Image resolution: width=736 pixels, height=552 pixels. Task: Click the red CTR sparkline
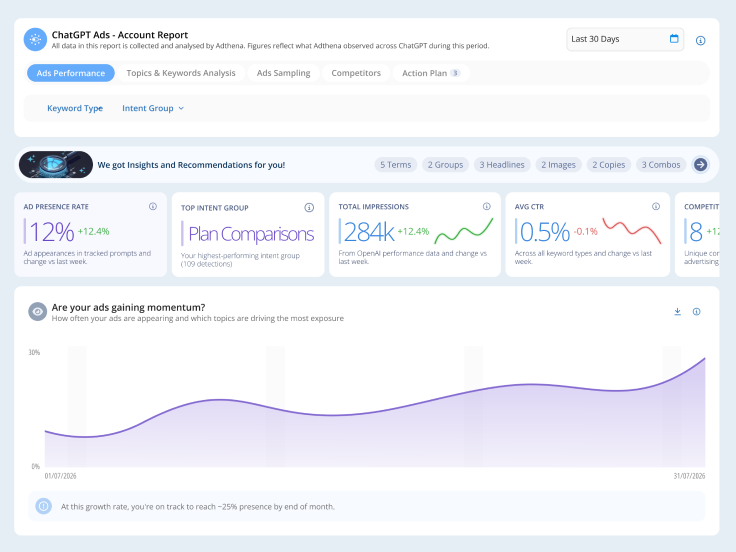tap(632, 230)
